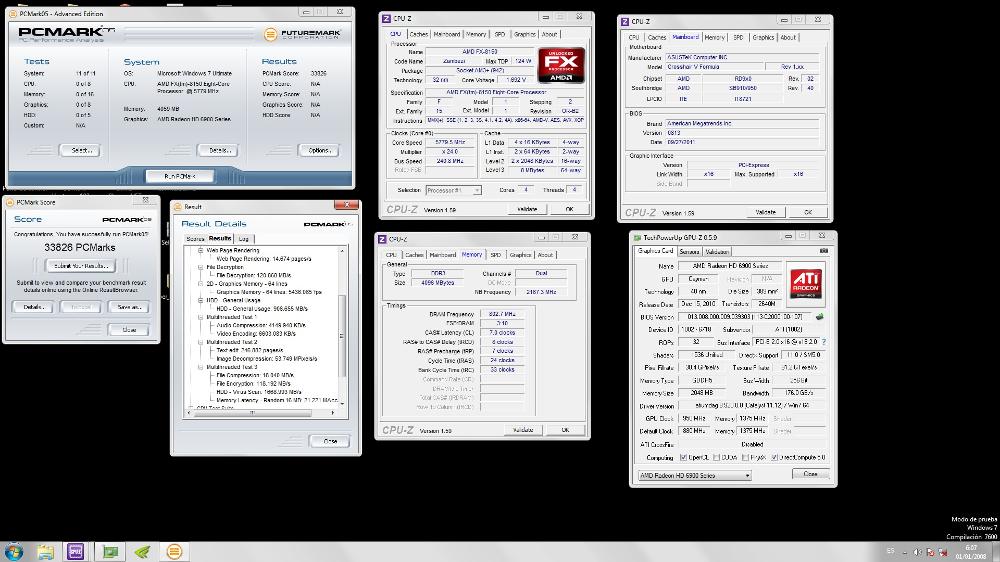Image resolution: width=1000 pixels, height=562 pixels.
Task: Collapse the Web Page Rendering tree node
Action: pos(200,251)
